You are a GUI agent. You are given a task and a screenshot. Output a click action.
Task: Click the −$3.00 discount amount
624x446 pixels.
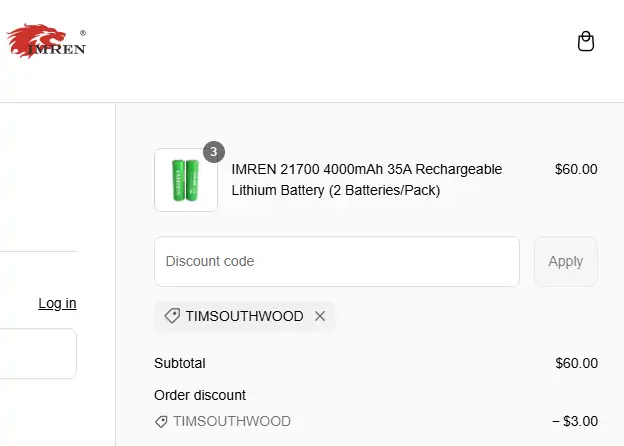point(575,421)
